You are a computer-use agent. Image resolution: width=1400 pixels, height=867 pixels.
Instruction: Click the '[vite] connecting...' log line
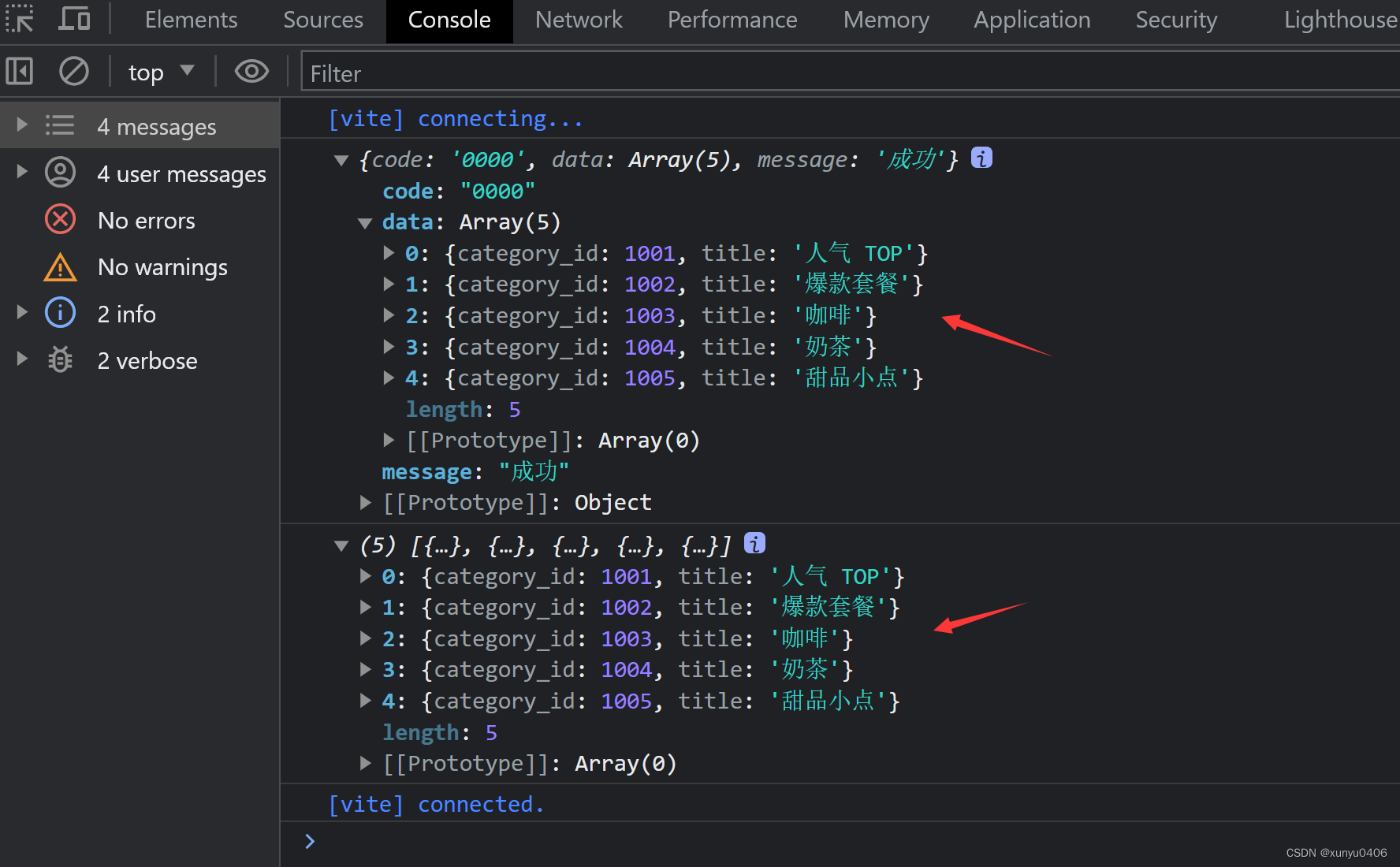click(x=456, y=119)
